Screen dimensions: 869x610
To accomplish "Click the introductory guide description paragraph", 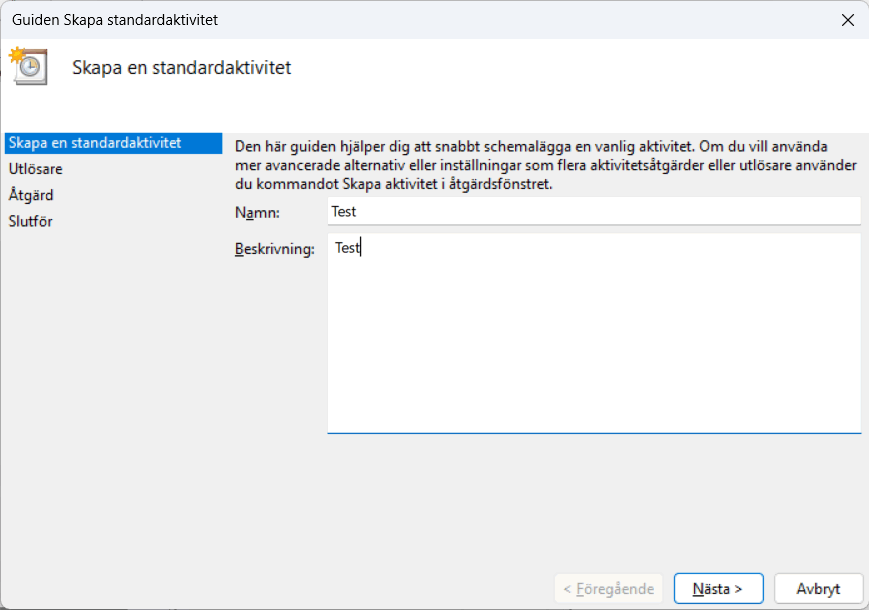I will (540, 164).
